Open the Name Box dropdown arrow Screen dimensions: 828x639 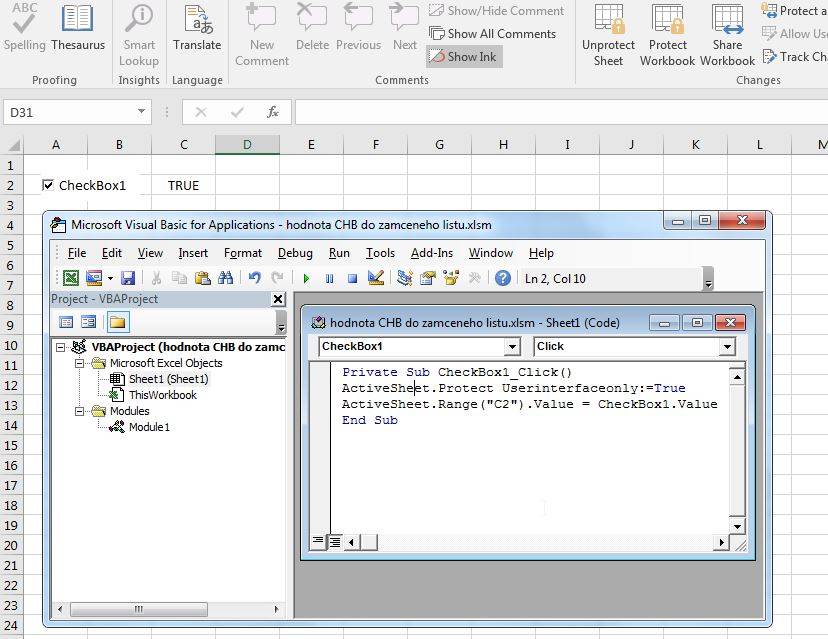[x=141, y=111]
